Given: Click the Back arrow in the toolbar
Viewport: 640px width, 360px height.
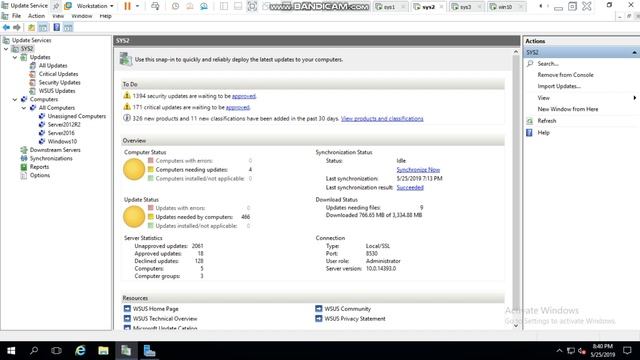Looking at the screenshot, I should (x=6, y=27).
